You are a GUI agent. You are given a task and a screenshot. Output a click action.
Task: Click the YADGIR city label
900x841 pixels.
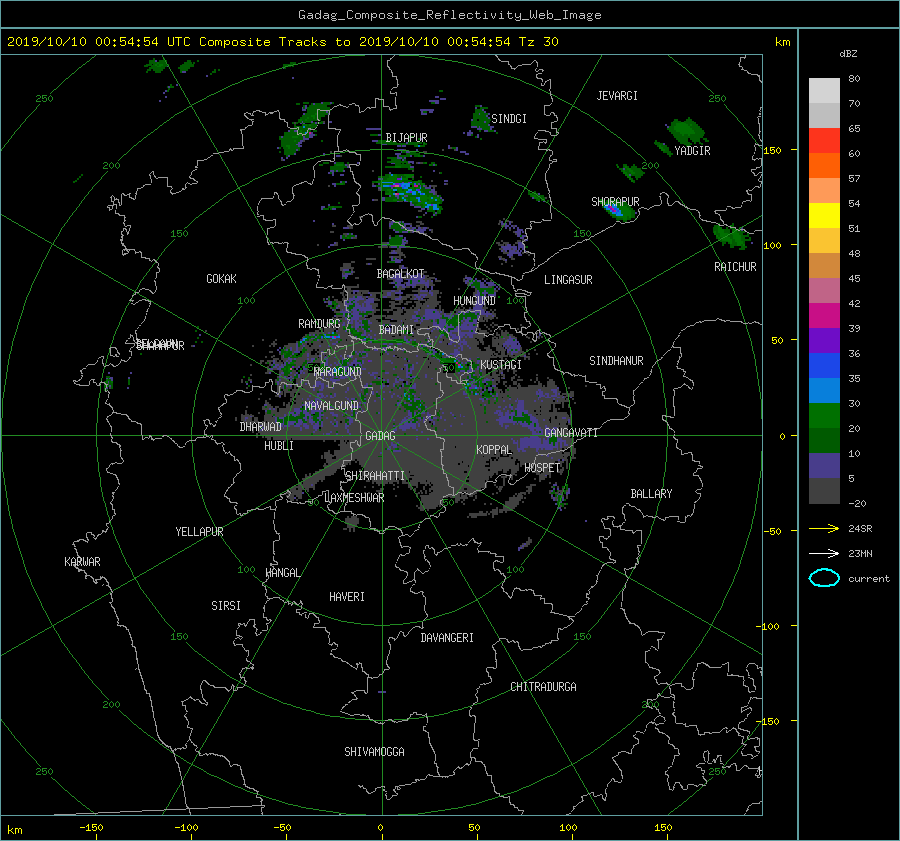tap(692, 151)
